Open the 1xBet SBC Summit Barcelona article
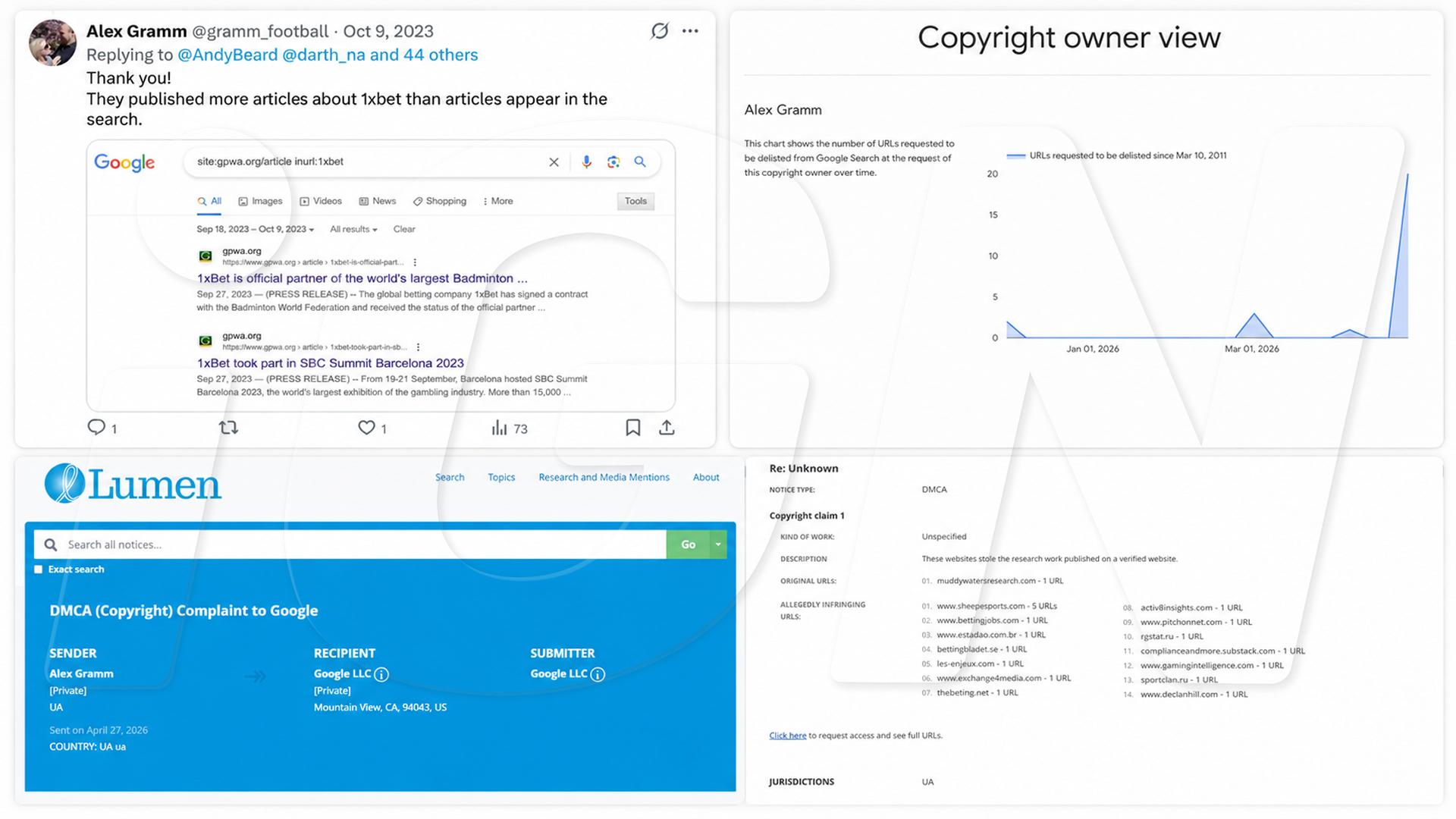 [x=330, y=363]
